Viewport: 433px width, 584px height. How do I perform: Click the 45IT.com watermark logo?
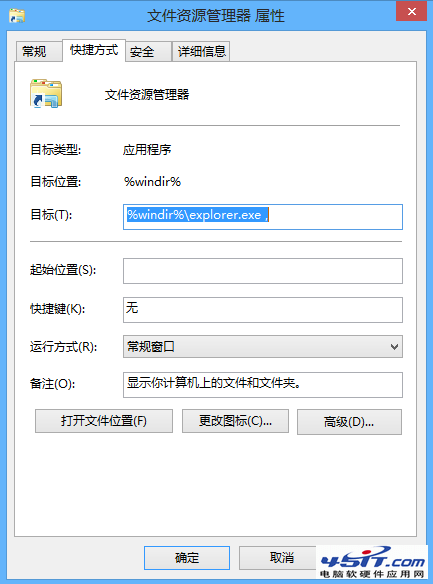pos(372,562)
